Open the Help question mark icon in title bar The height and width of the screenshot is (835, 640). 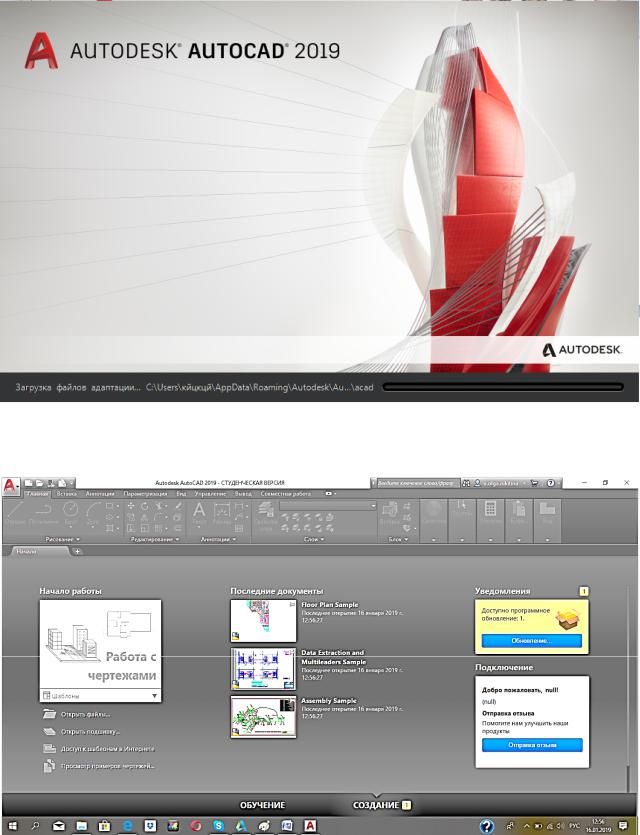point(551,483)
